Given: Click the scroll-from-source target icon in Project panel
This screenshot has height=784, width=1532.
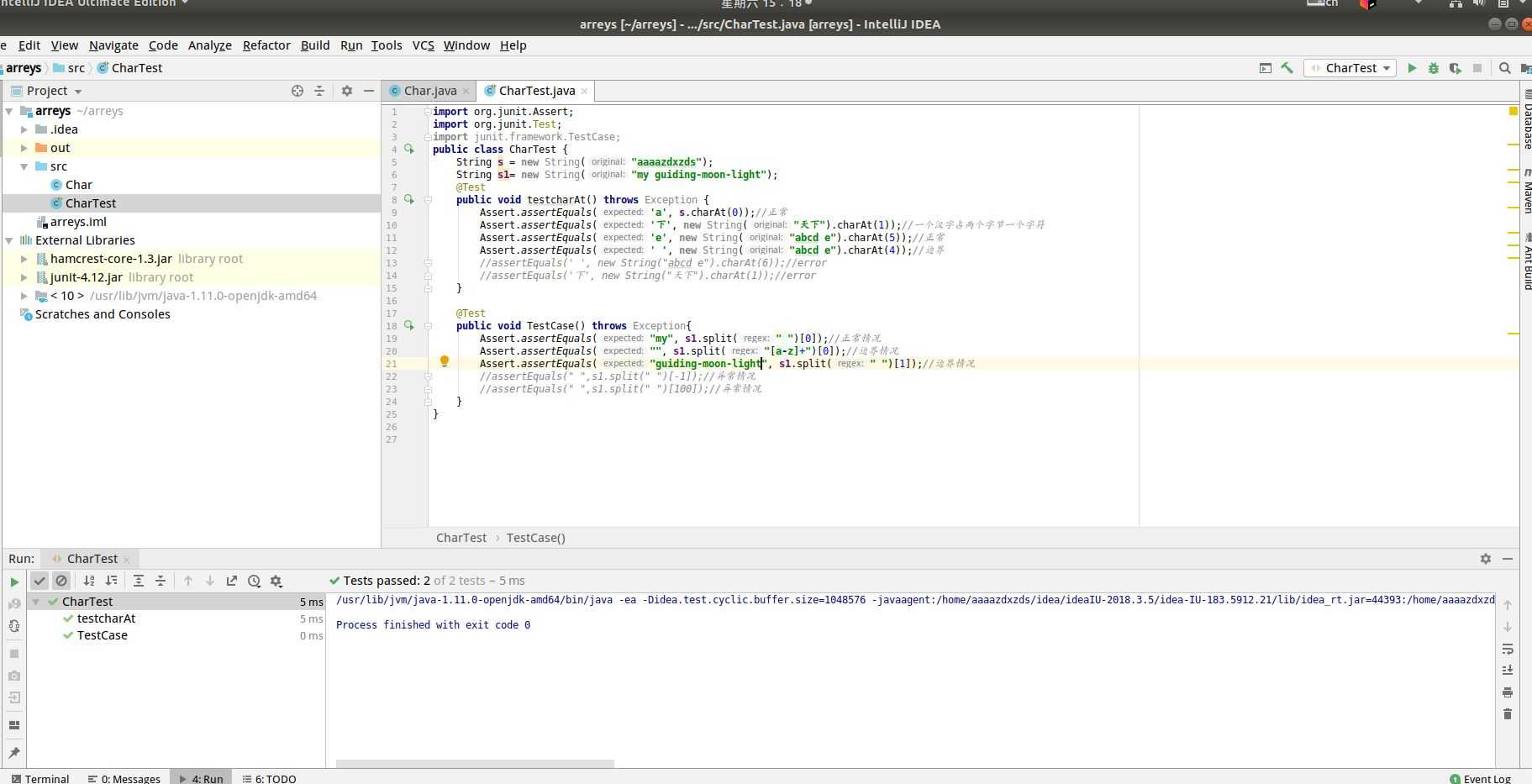Looking at the screenshot, I should 297,91.
